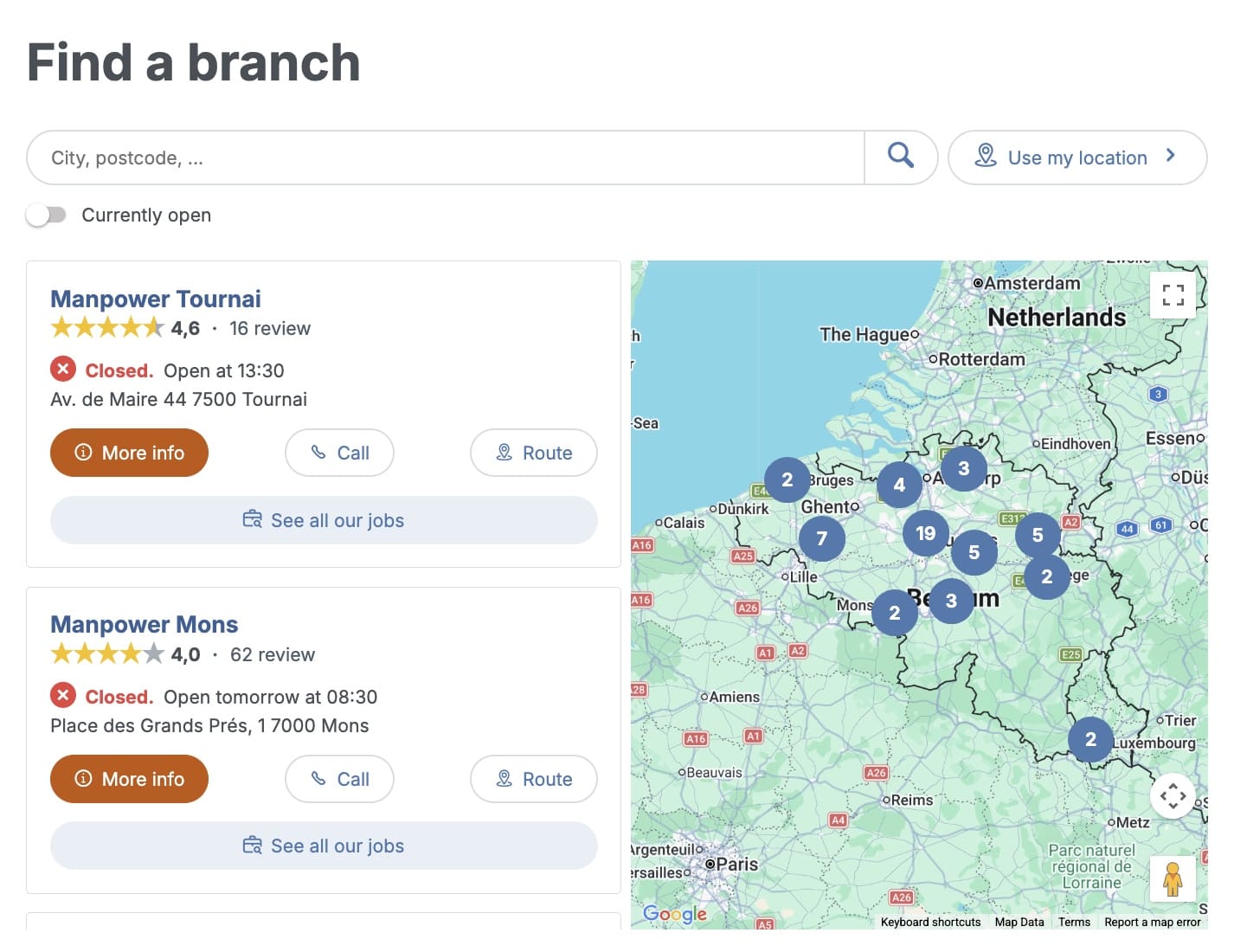Click the briefcase icon on Tournai's jobs button

(251, 519)
